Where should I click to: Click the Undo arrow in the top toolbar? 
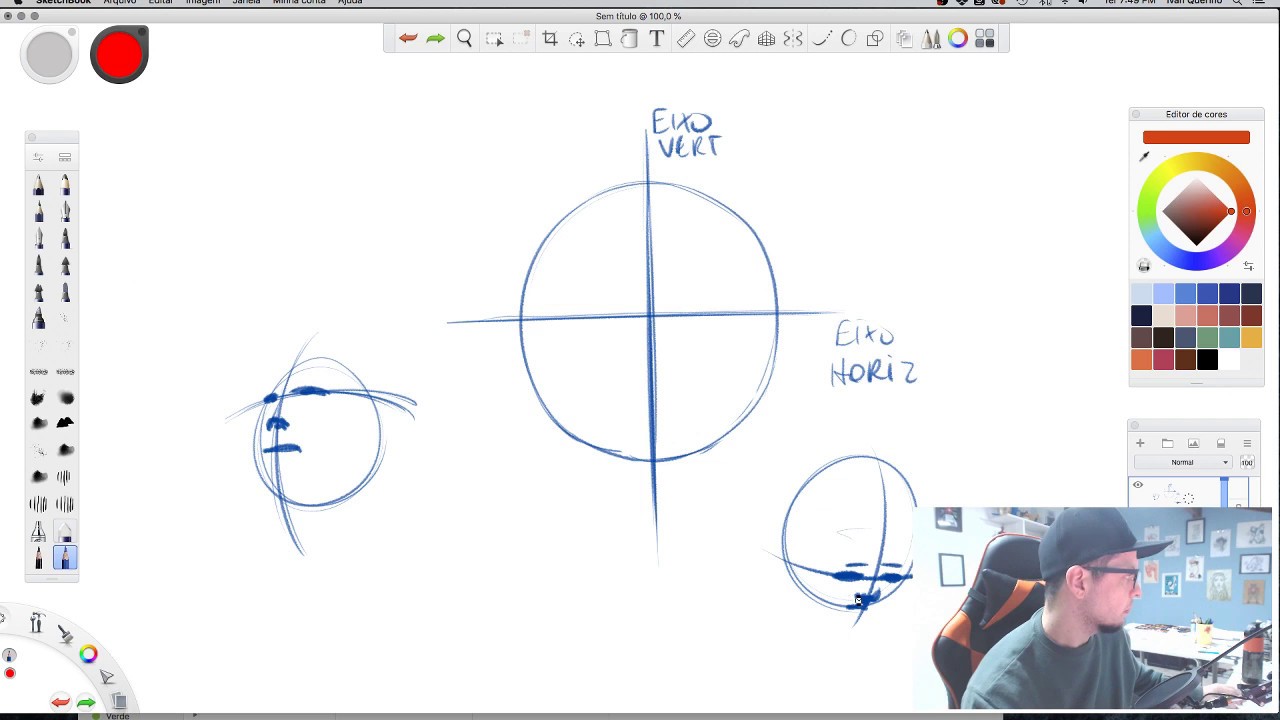coord(408,39)
